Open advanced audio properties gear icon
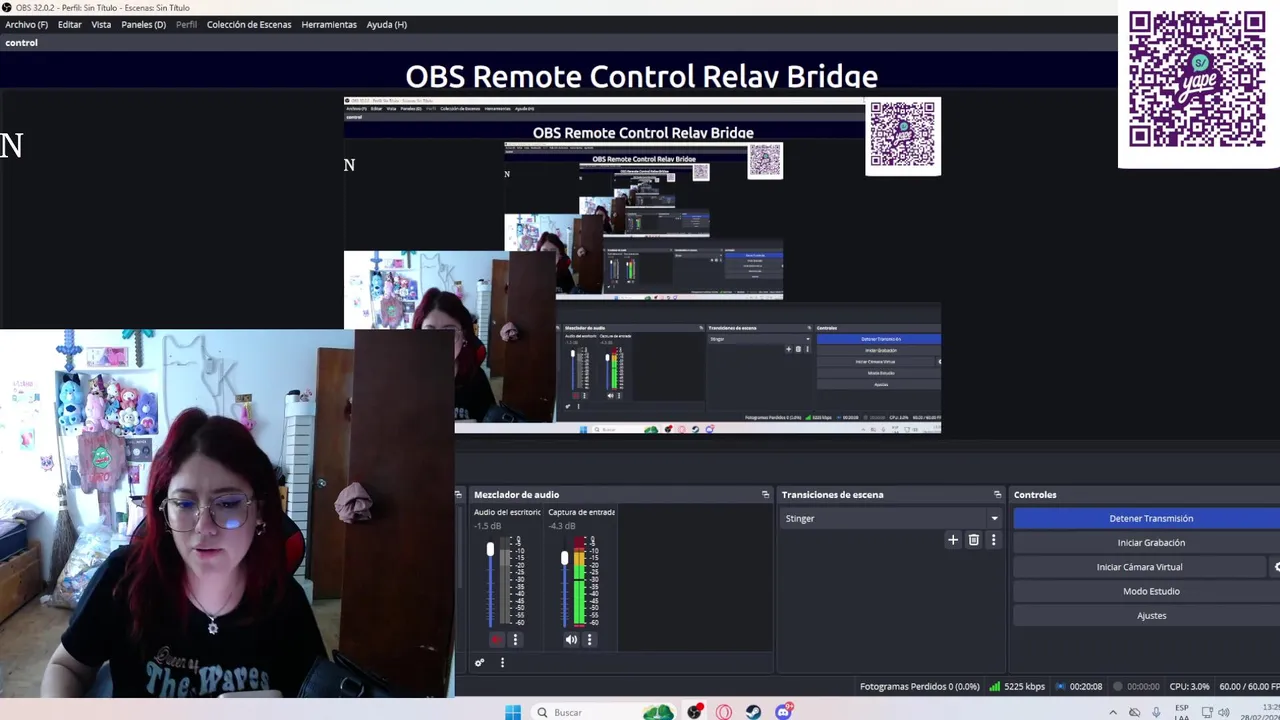 [x=480, y=662]
